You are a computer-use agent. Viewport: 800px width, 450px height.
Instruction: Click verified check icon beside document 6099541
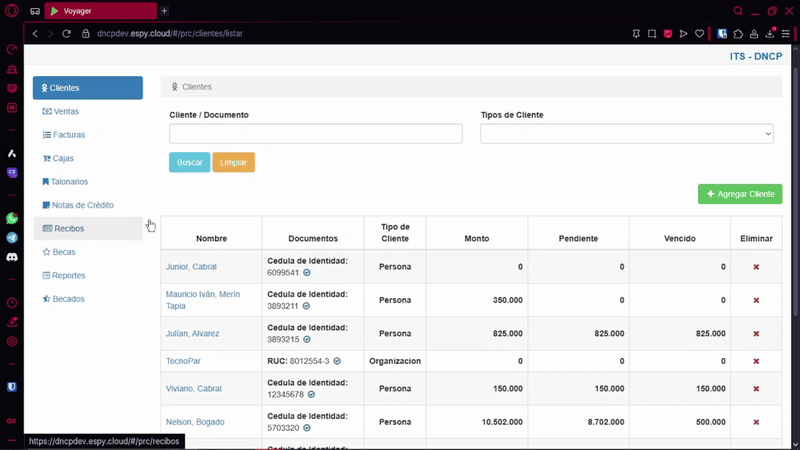tap(307, 273)
